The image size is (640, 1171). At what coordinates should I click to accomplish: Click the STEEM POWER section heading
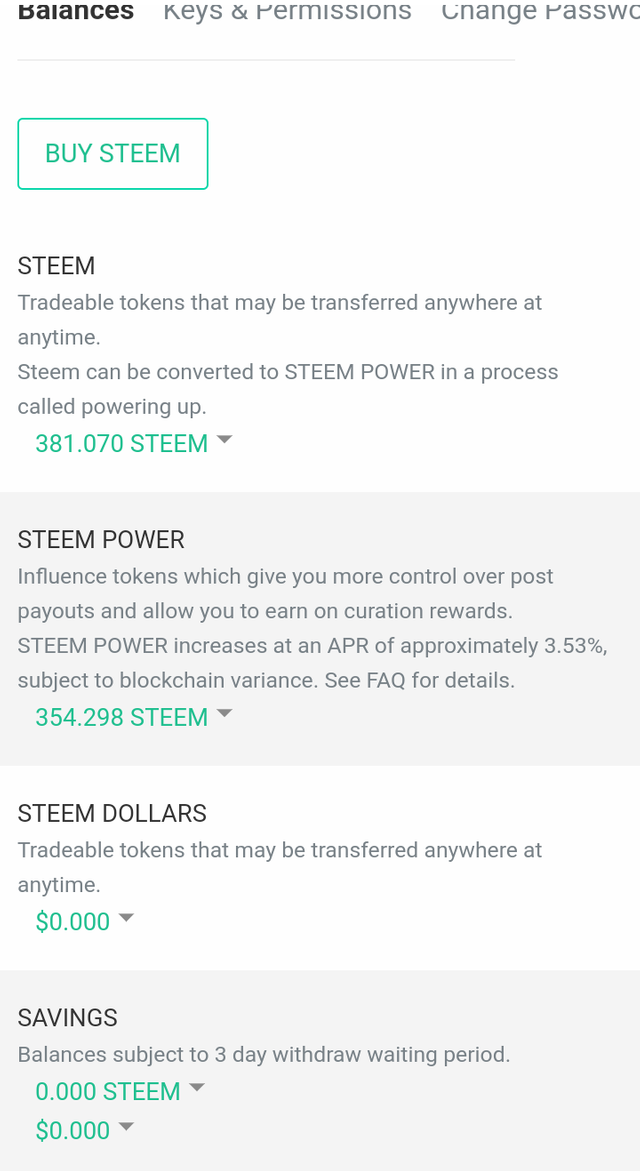(101, 540)
